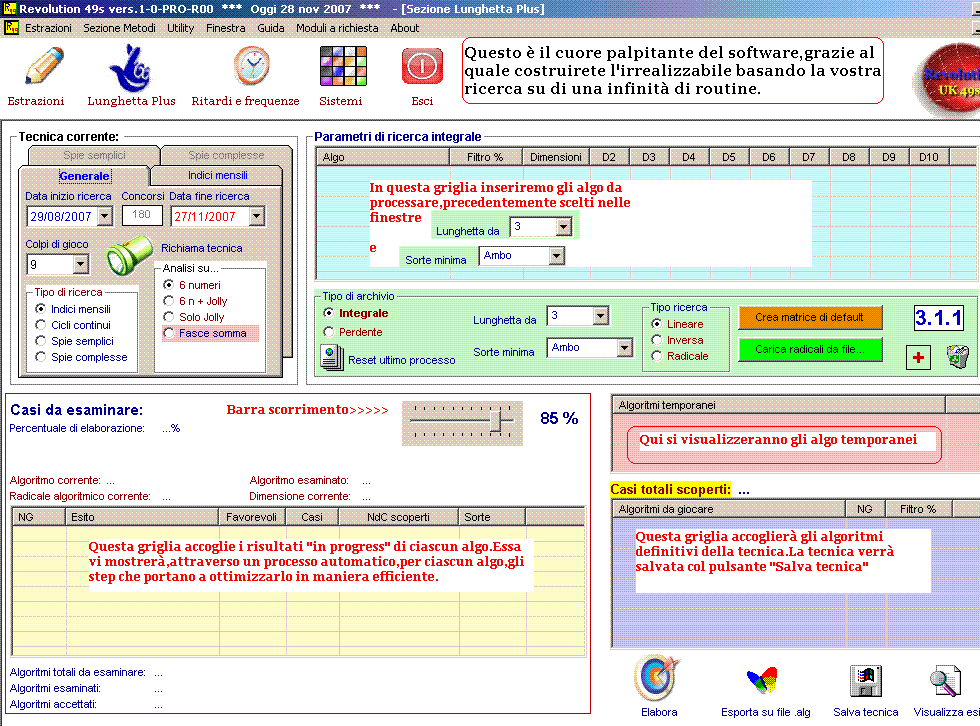Switch to the Spie complesse tab
980x726 pixels.
(x=226, y=155)
